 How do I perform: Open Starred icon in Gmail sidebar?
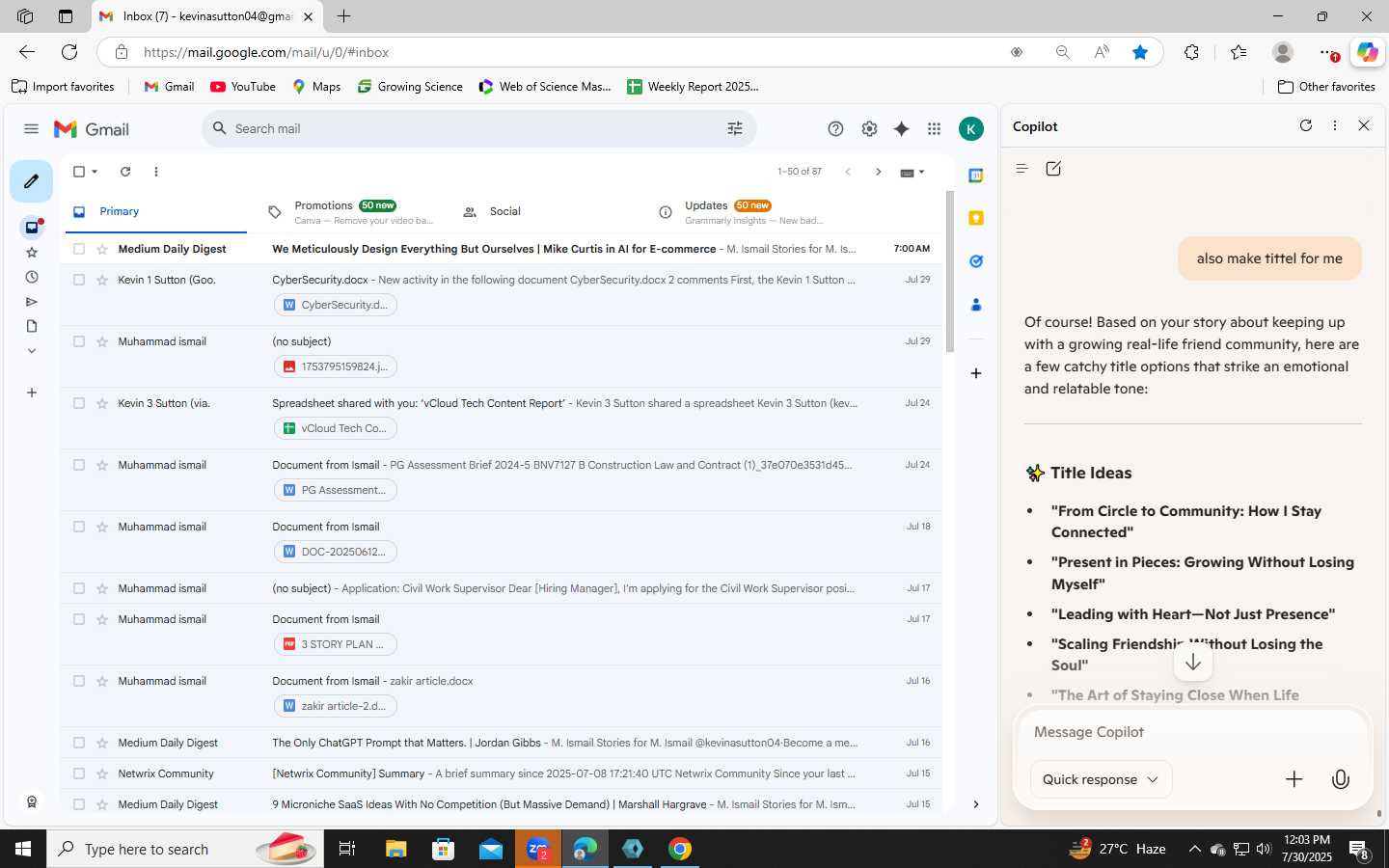tap(32, 253)
